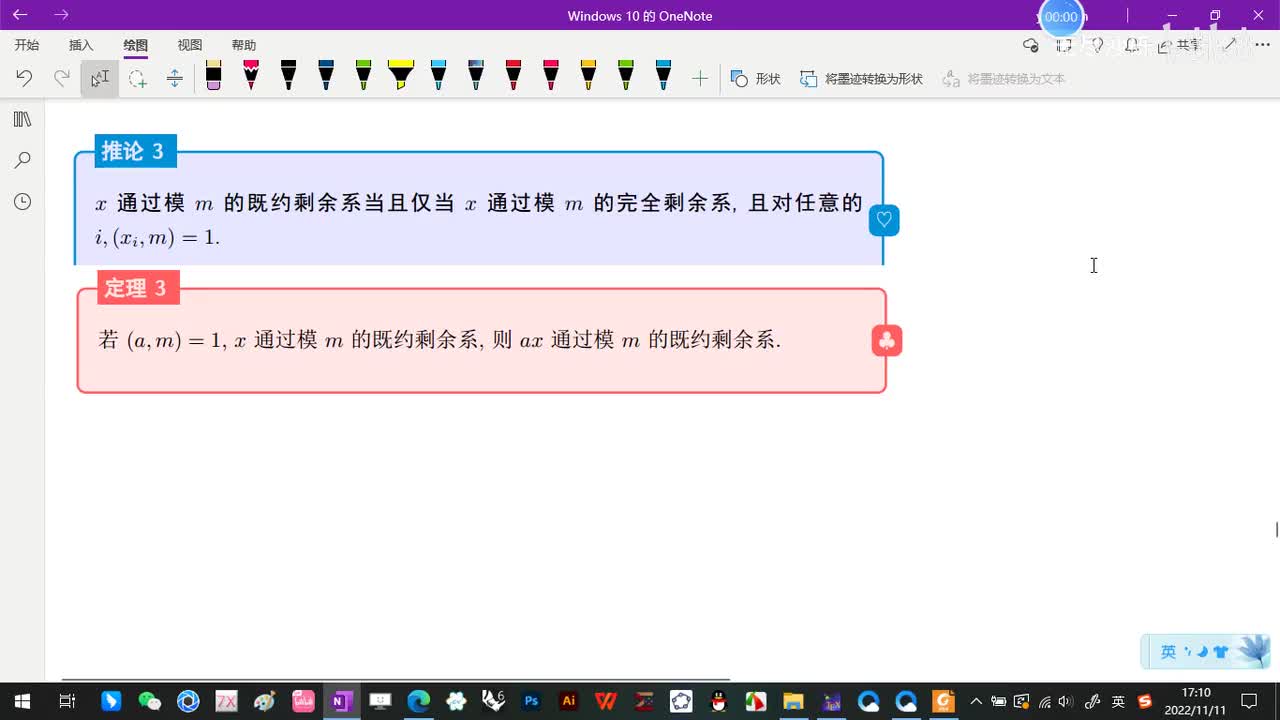Choose the add or remove space tool

174,78
